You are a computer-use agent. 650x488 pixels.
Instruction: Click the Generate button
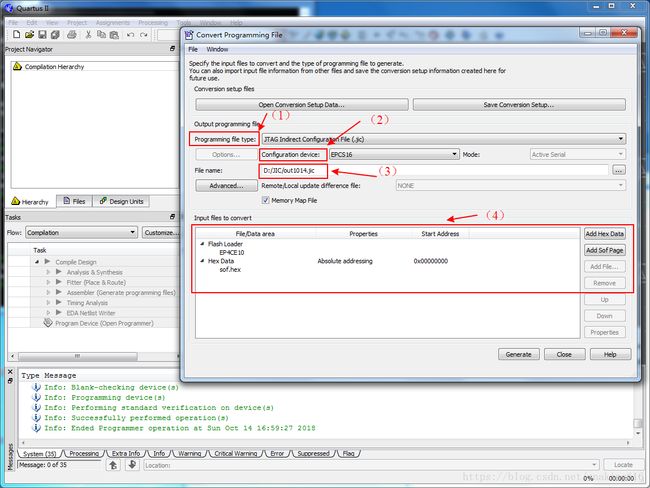pos(519,354)
